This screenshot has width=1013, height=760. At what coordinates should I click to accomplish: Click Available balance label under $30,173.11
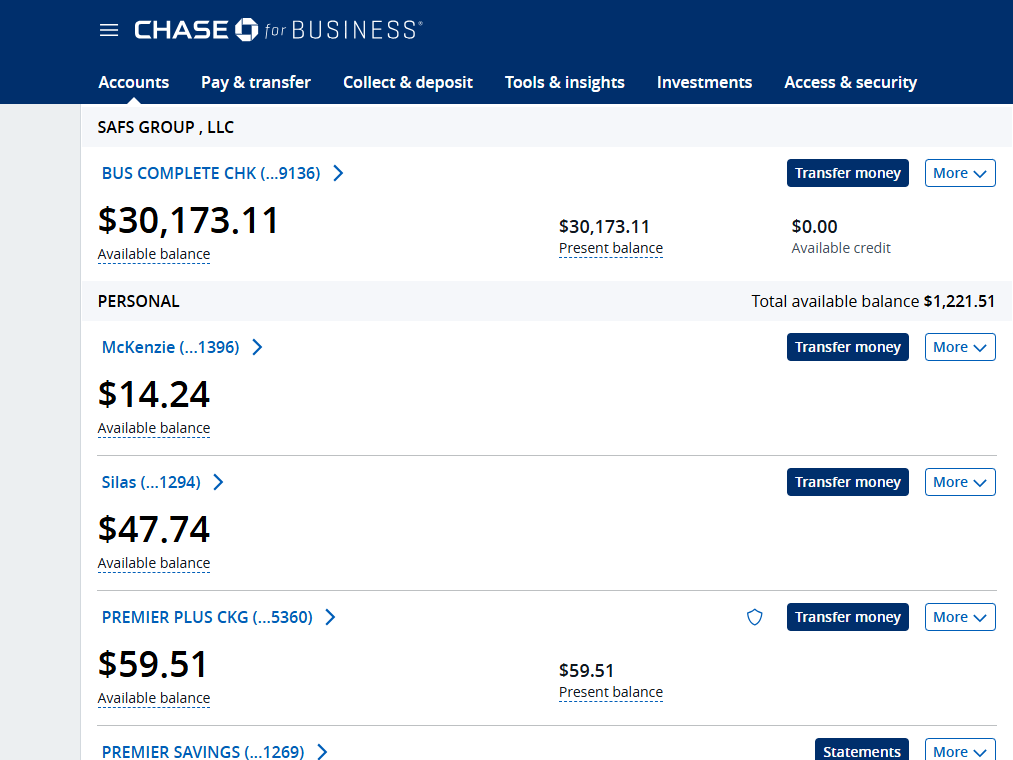[x=154, y=255]
